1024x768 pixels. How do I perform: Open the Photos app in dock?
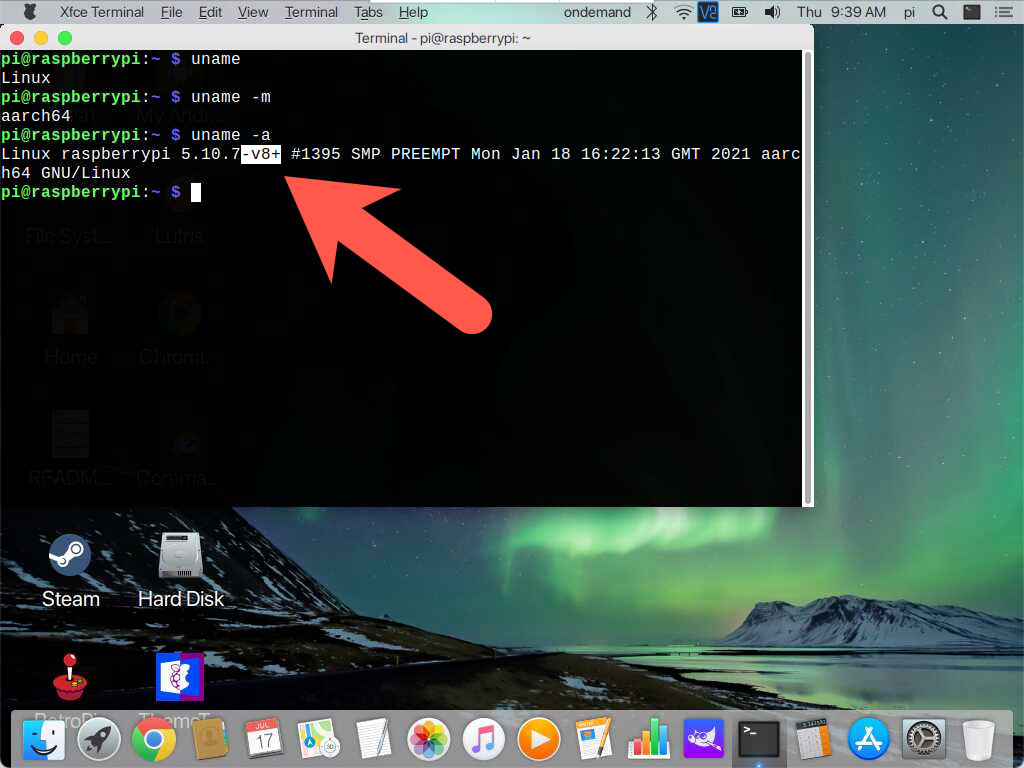[429, 740]
